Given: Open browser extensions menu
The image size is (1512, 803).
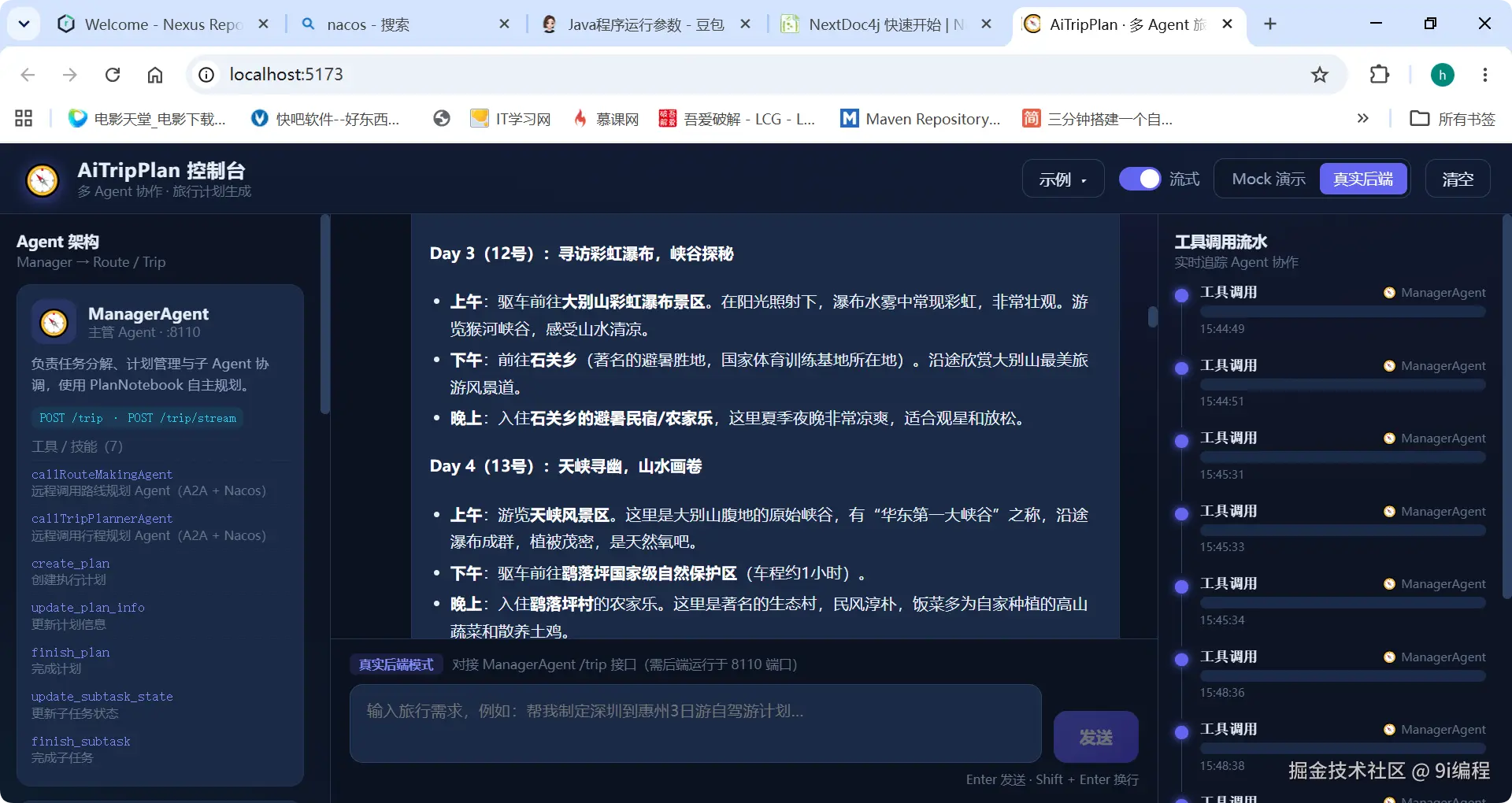Looking at the screenshot, I should pyautogui.click(x=1380, y=75).
